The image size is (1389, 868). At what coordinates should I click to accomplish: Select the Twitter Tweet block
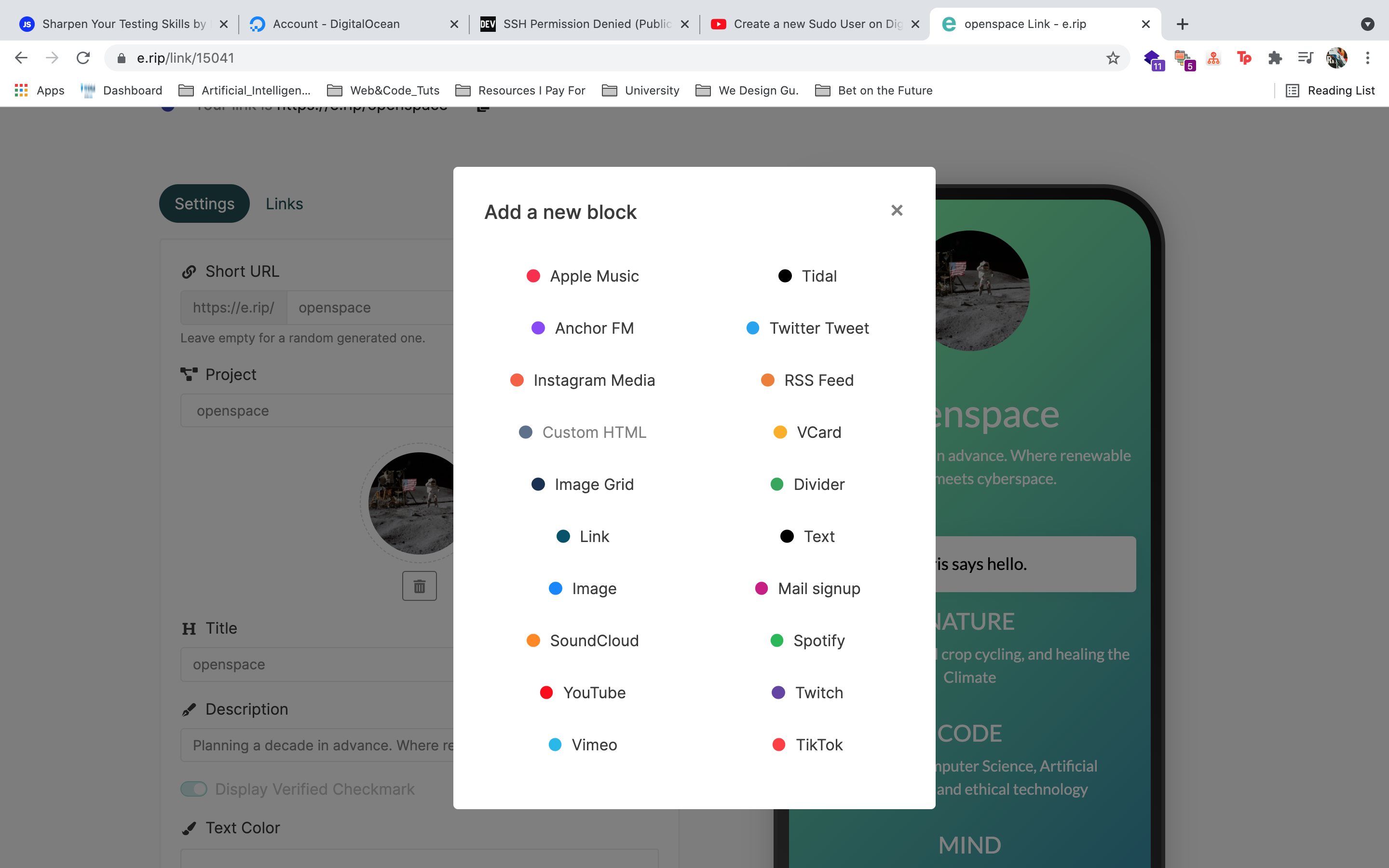(x=807, y=328)
